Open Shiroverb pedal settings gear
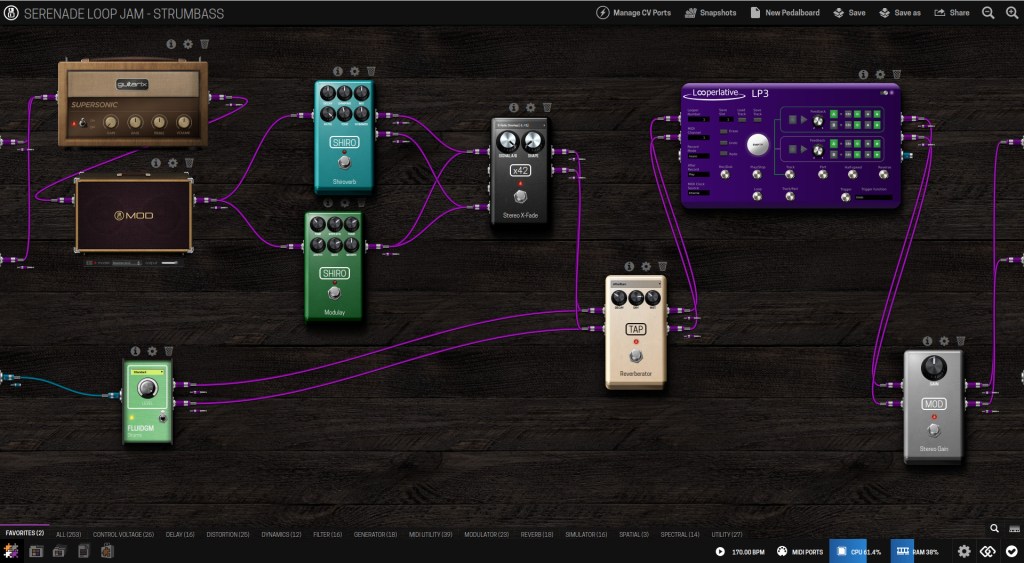This screenshot has width=1024, height=563. (354, 71)
